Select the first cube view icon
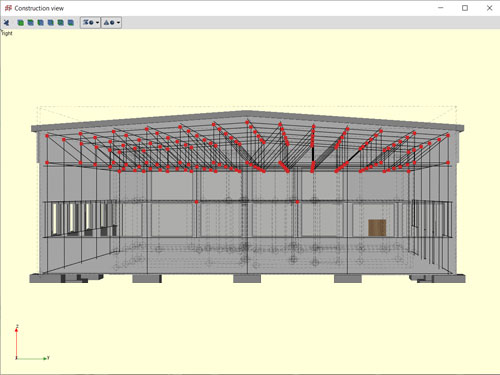This screenshot has height=375, width=500. (21, 23)
